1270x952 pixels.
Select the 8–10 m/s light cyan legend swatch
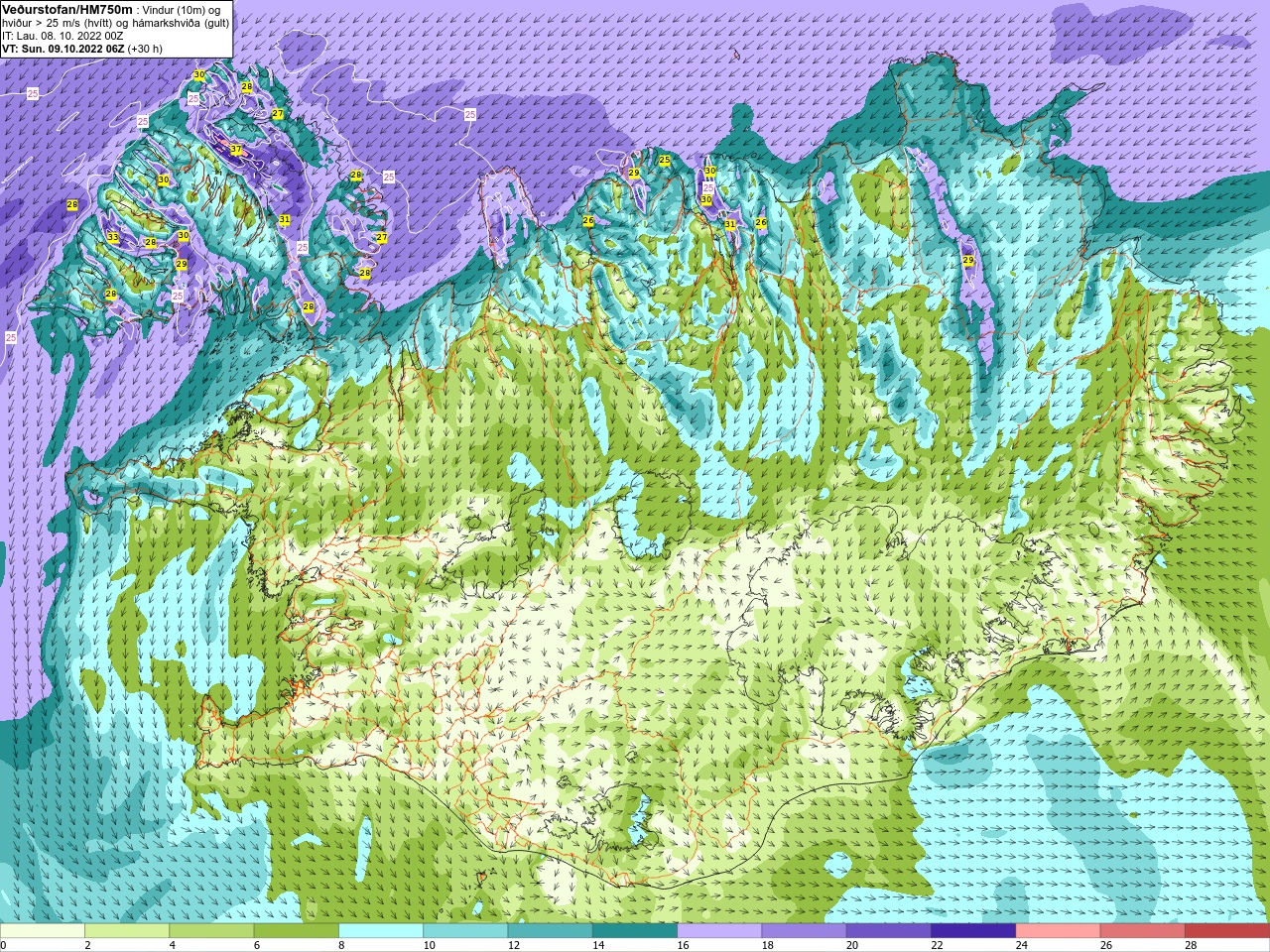(x=381, y=931)
